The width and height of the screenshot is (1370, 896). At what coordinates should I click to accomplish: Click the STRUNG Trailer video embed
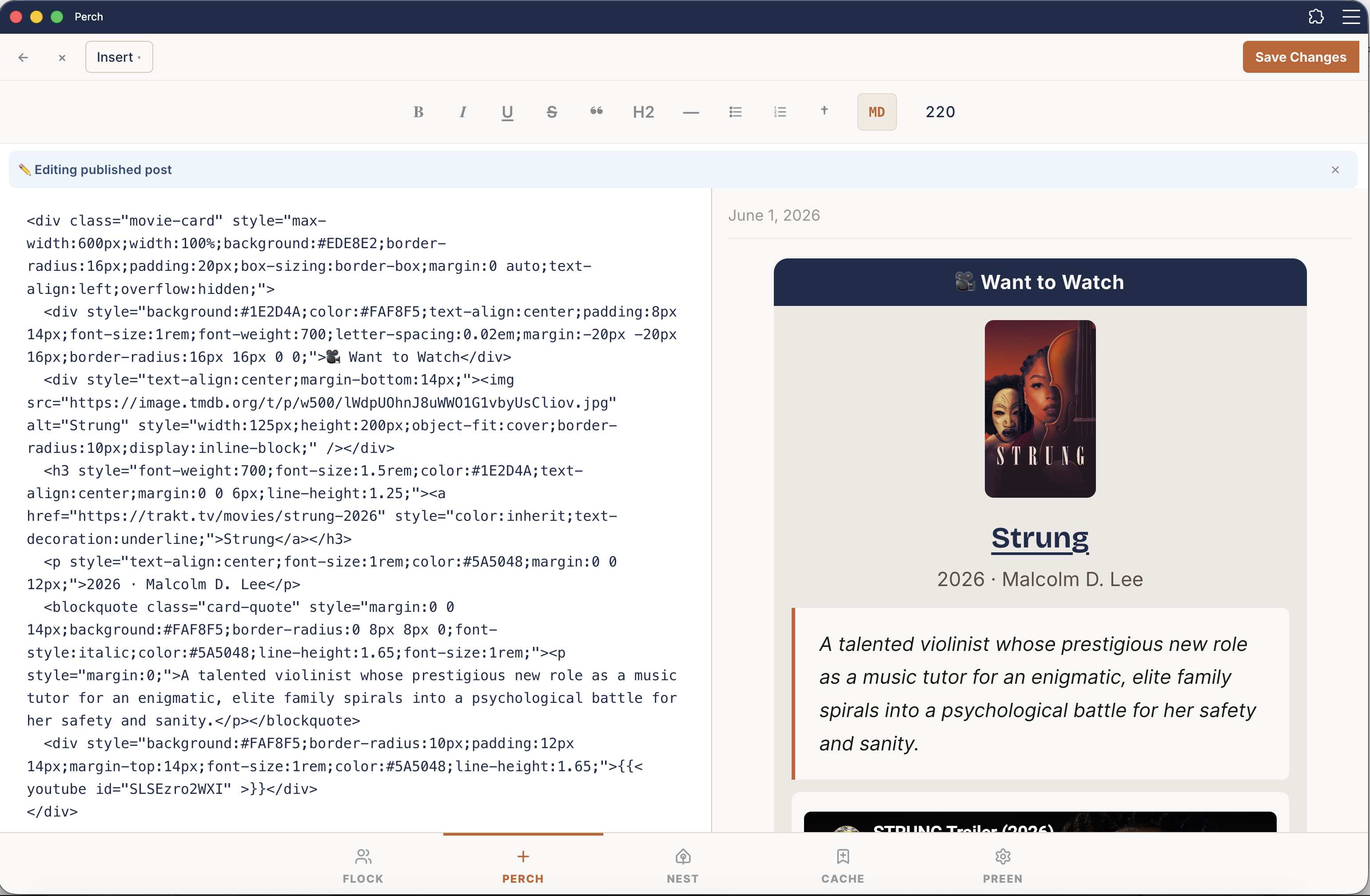[1039, 822]
